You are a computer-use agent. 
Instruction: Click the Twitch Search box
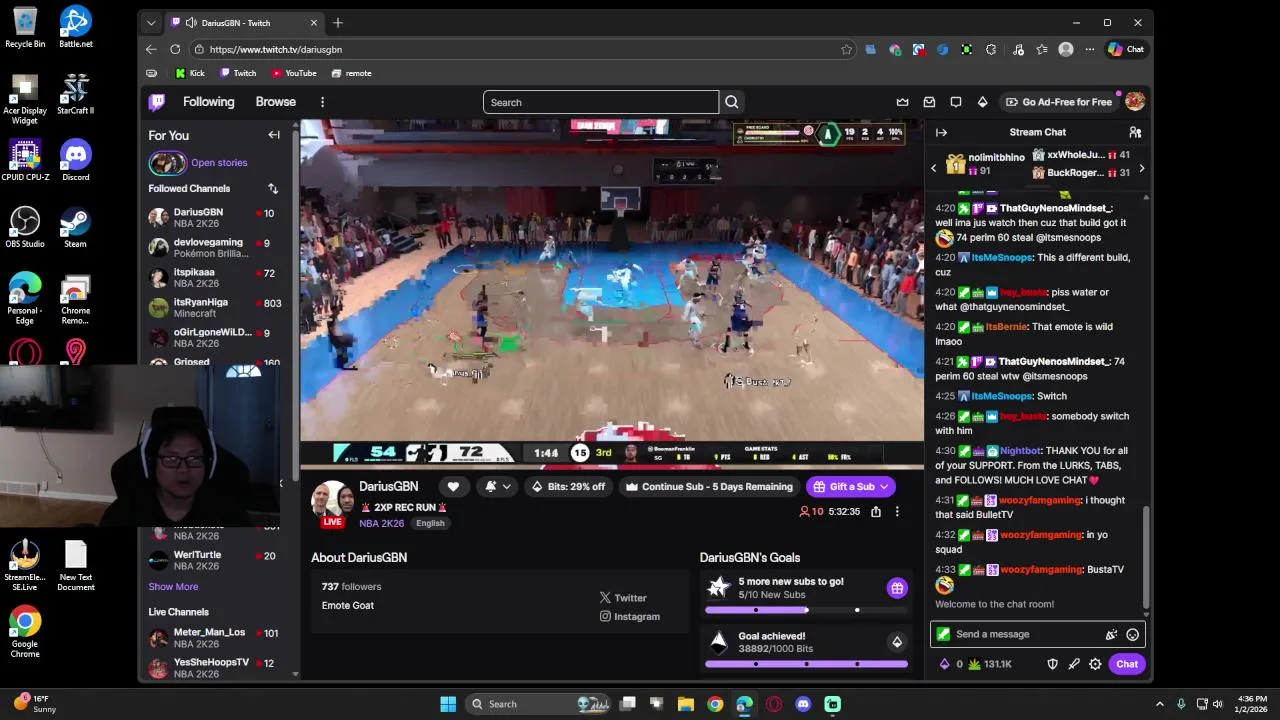600,102
